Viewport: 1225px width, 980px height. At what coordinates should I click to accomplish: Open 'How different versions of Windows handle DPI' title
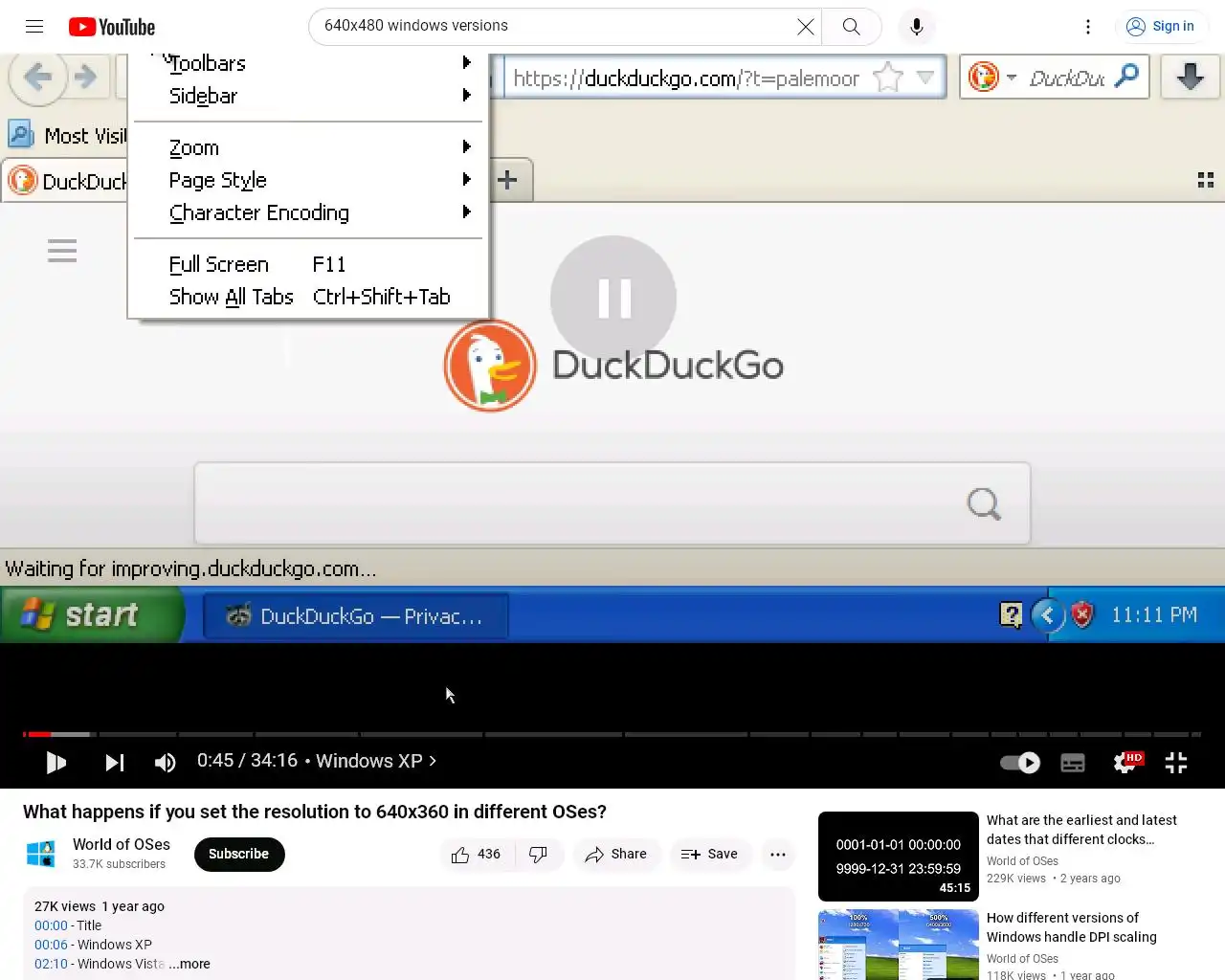pyautogui.click(x=1072, y=927)
